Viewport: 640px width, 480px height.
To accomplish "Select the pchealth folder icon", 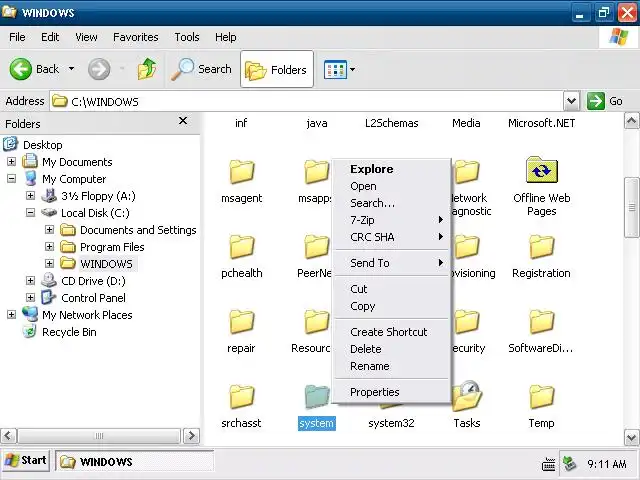I will (242, 247).
